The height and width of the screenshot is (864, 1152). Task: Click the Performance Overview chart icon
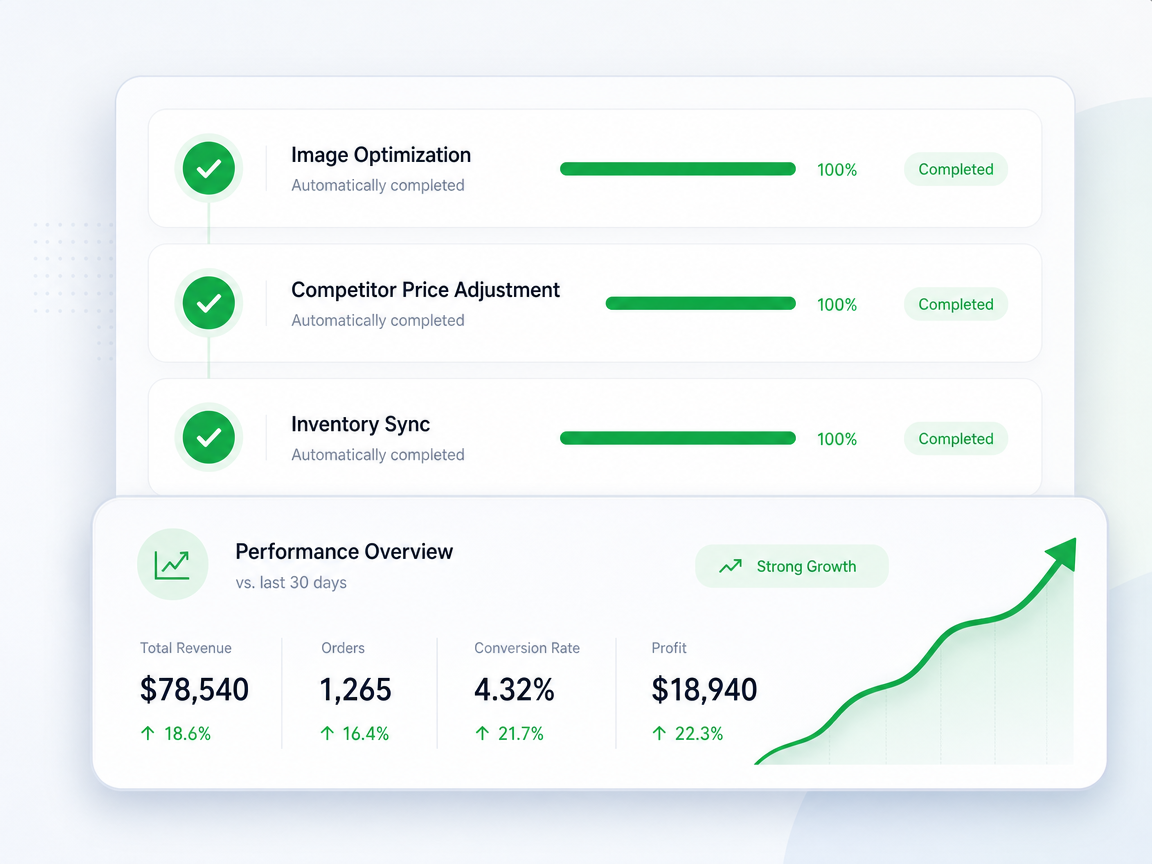coord(173,564)
